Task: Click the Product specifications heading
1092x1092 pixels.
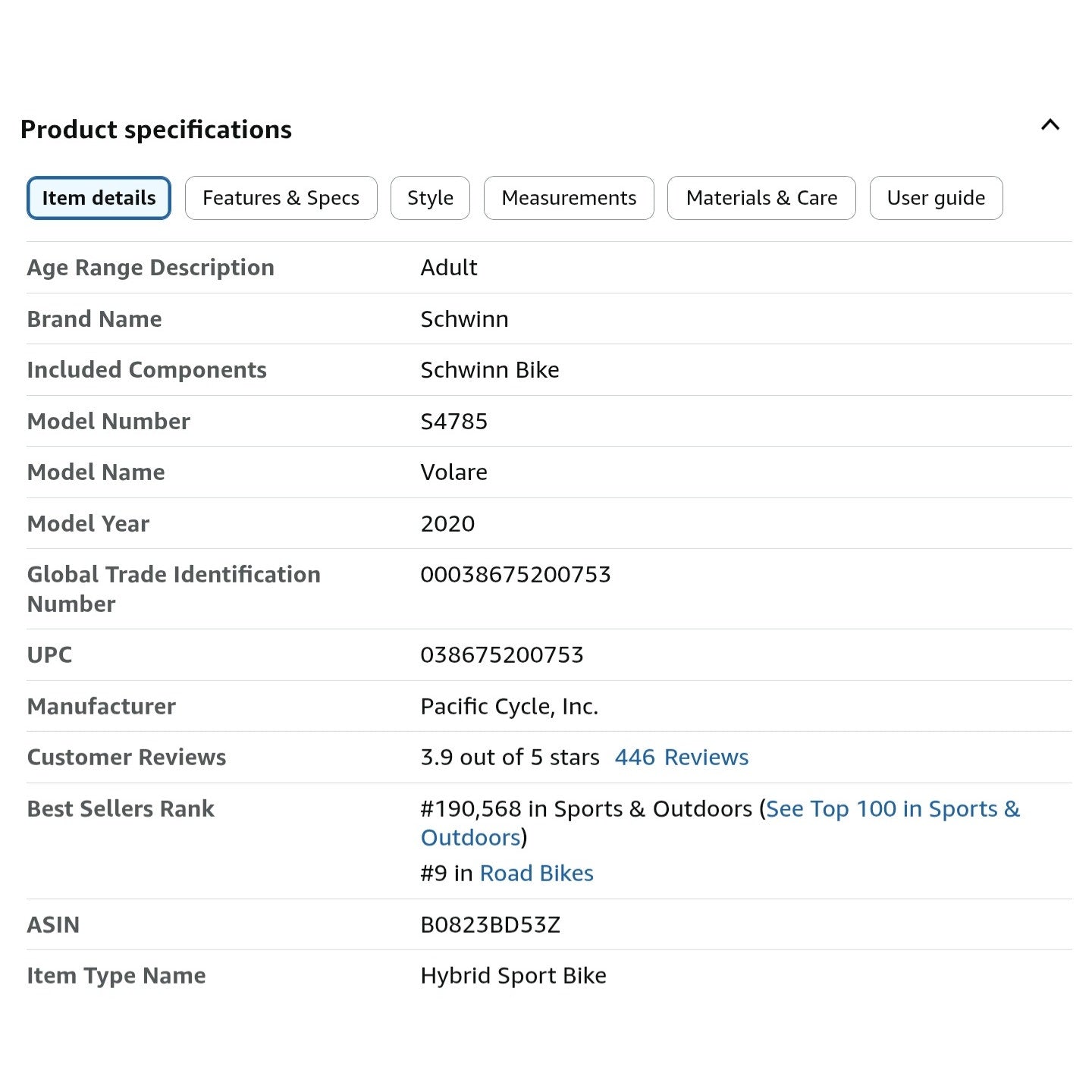Action: pos(156,130)
